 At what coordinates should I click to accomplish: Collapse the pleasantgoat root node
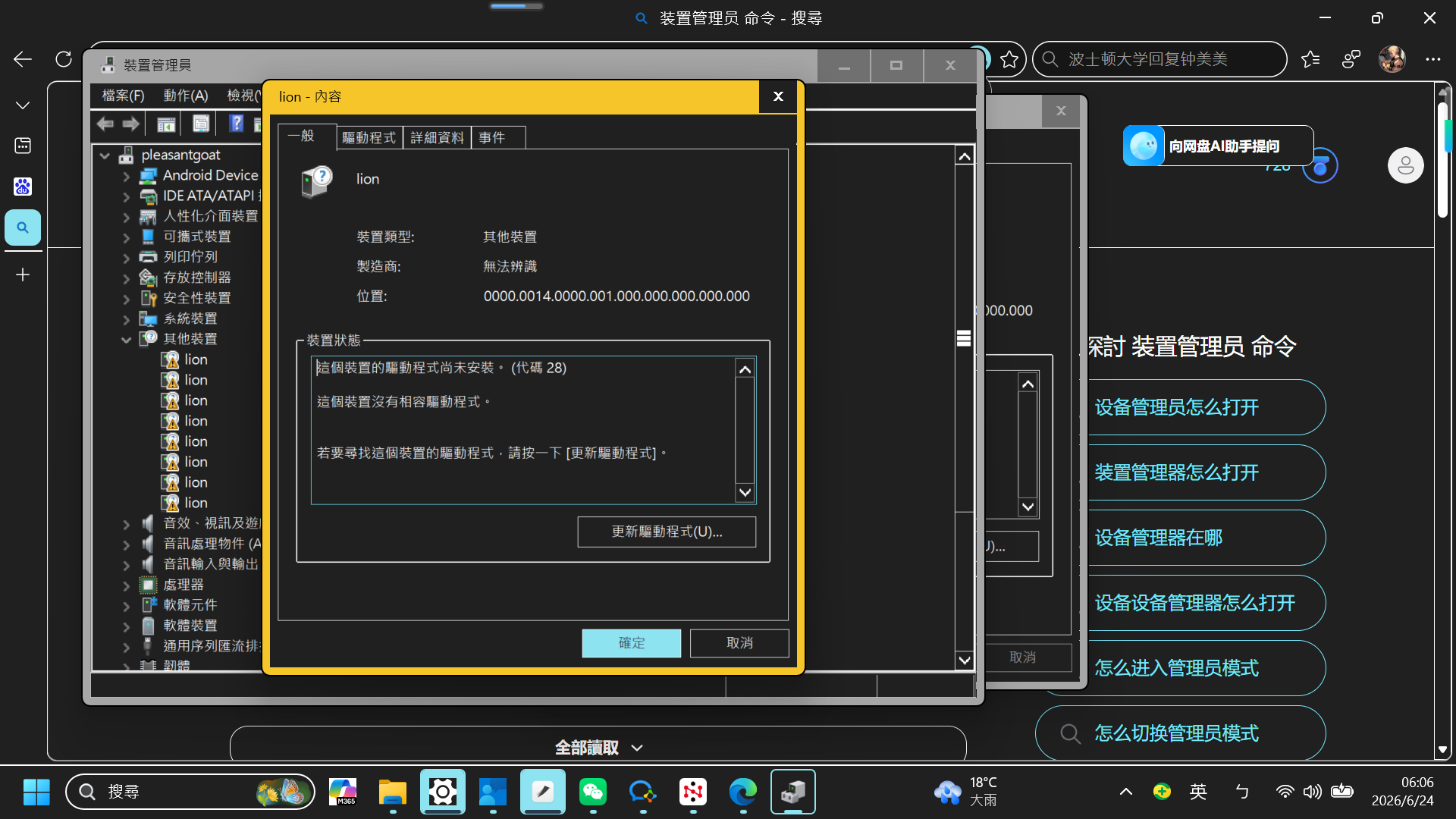coord(105,155)
